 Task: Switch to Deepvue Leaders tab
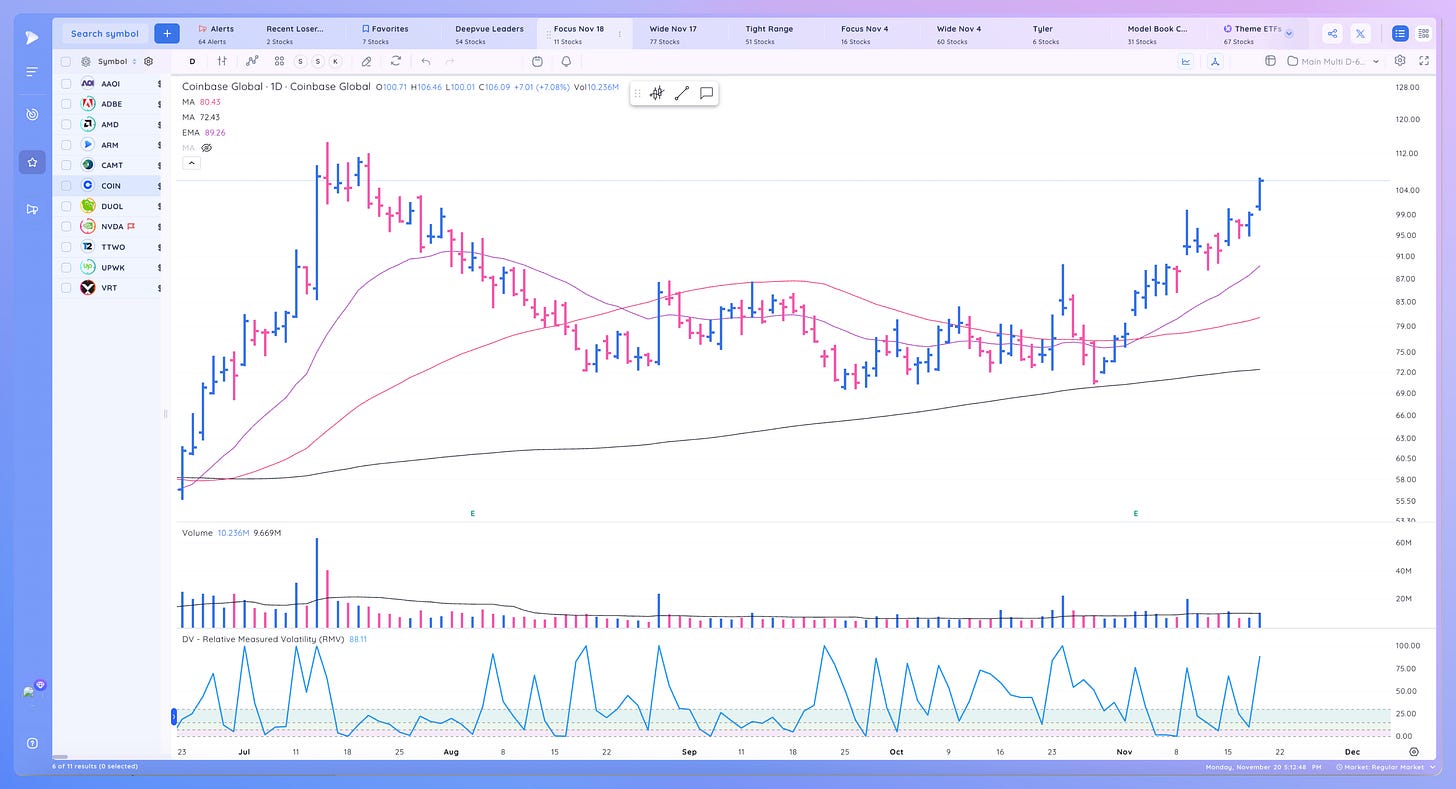[x=489, y=34]
